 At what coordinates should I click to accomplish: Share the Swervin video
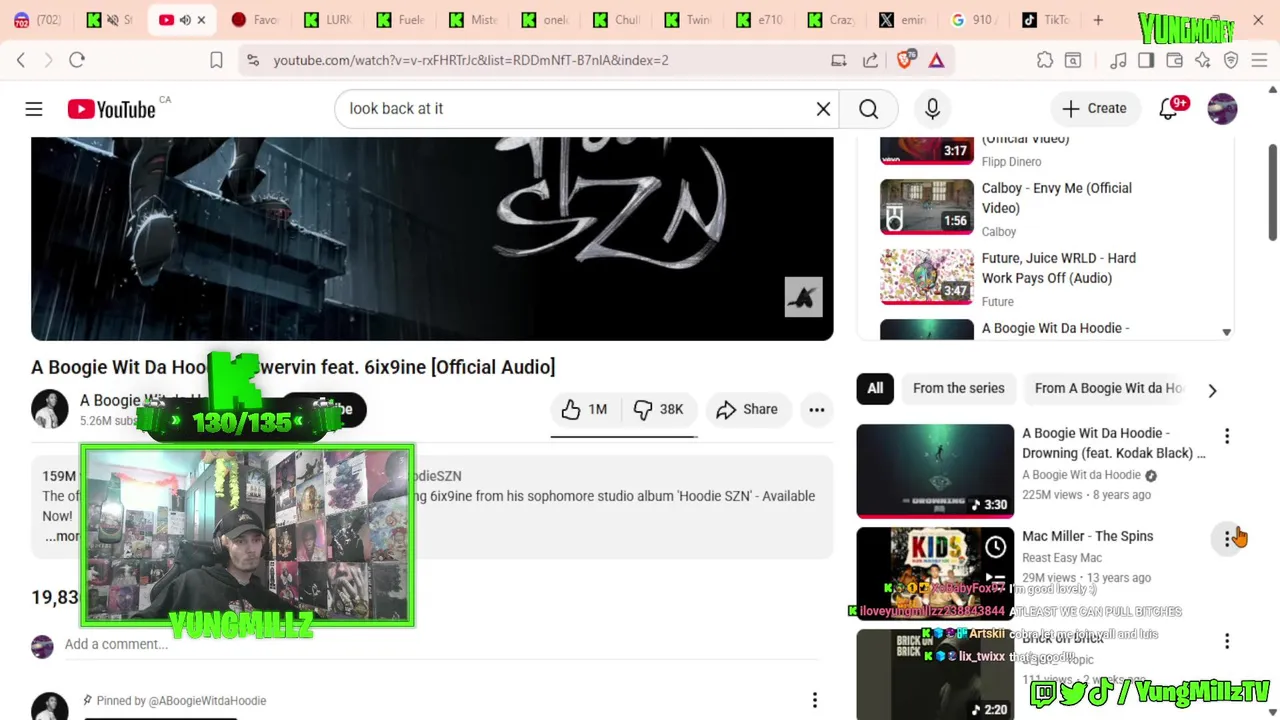[x=746, y=409]
